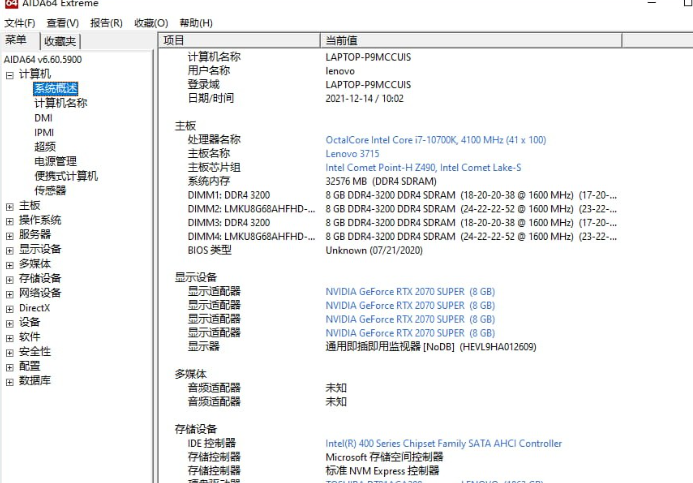This screenshot has height=483, width=693.
Task: Select 系统概述 in the tree
Action: (56, 88)
